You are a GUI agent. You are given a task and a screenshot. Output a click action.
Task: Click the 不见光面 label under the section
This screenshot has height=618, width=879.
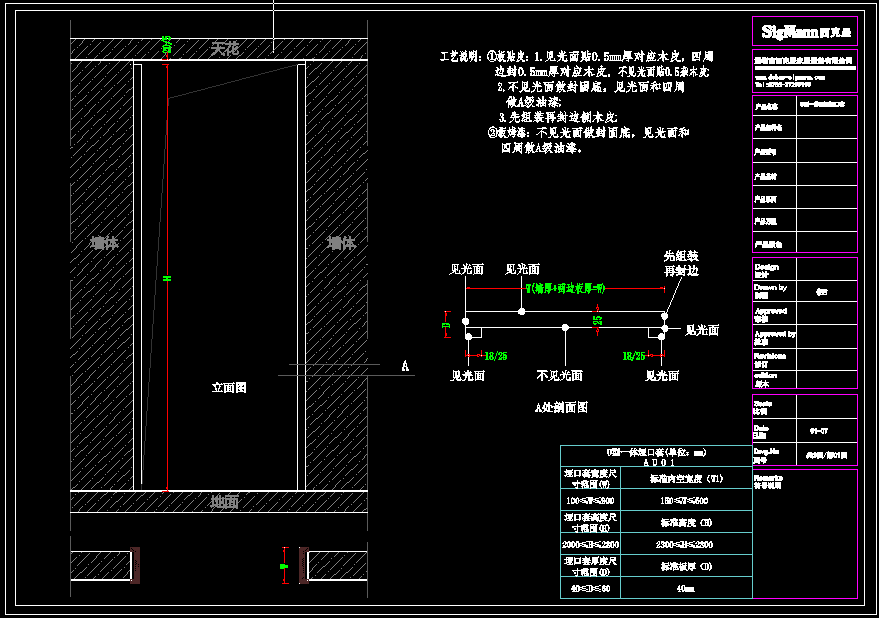[x=560, y=376]
